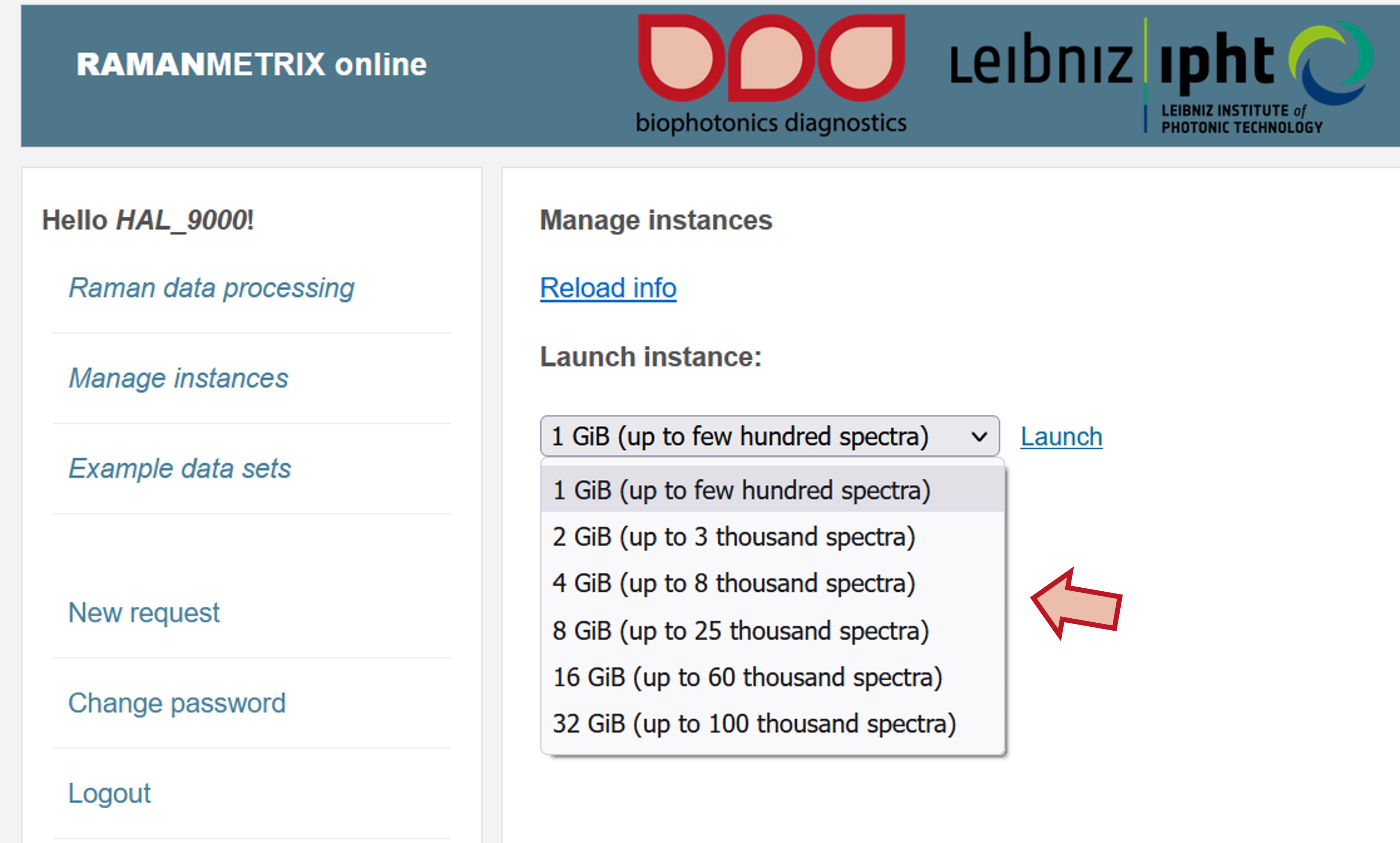Select 1 GiB few hundred spectra option
Screen dimensions: 1400x843
pos(773,490)
